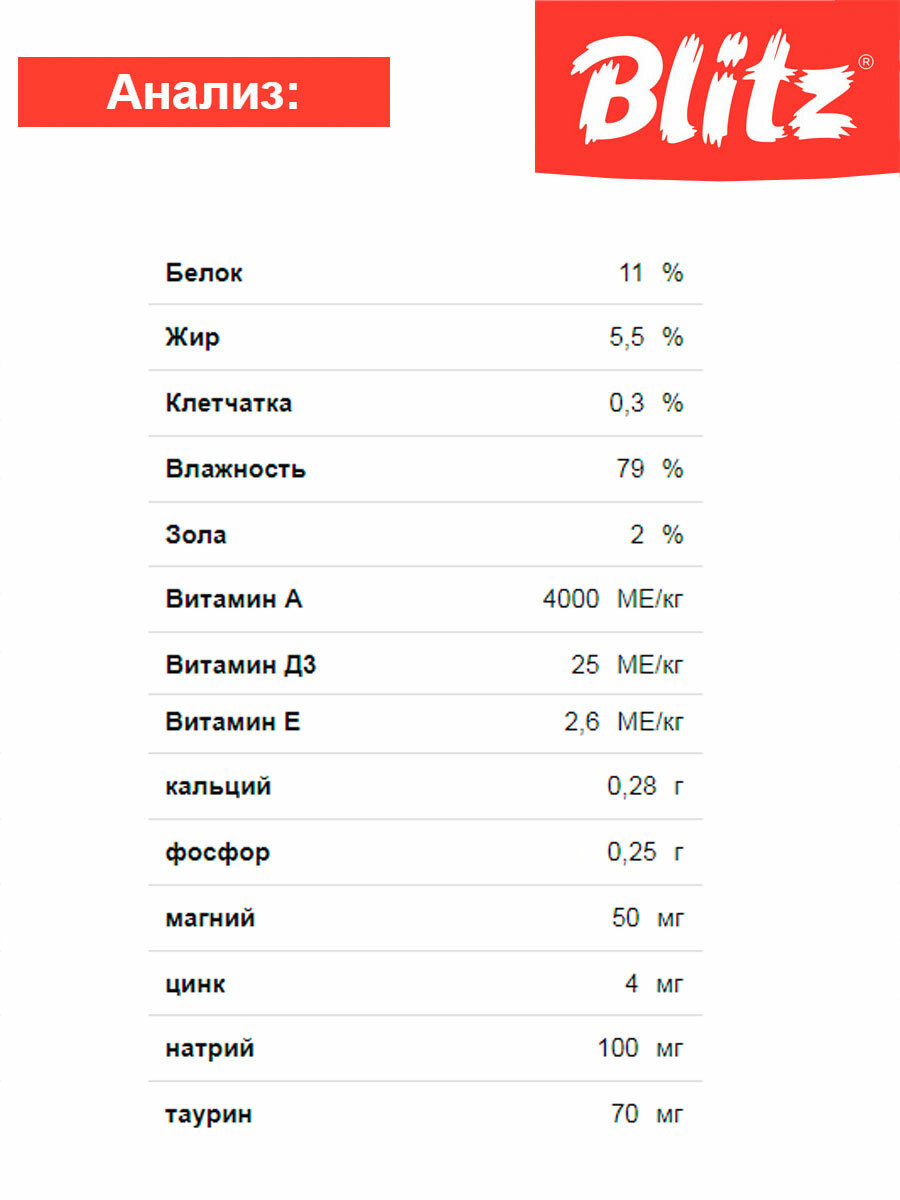Click the Витамин А label
Screen dimensions: 900x1200
(x=234, y=600)
